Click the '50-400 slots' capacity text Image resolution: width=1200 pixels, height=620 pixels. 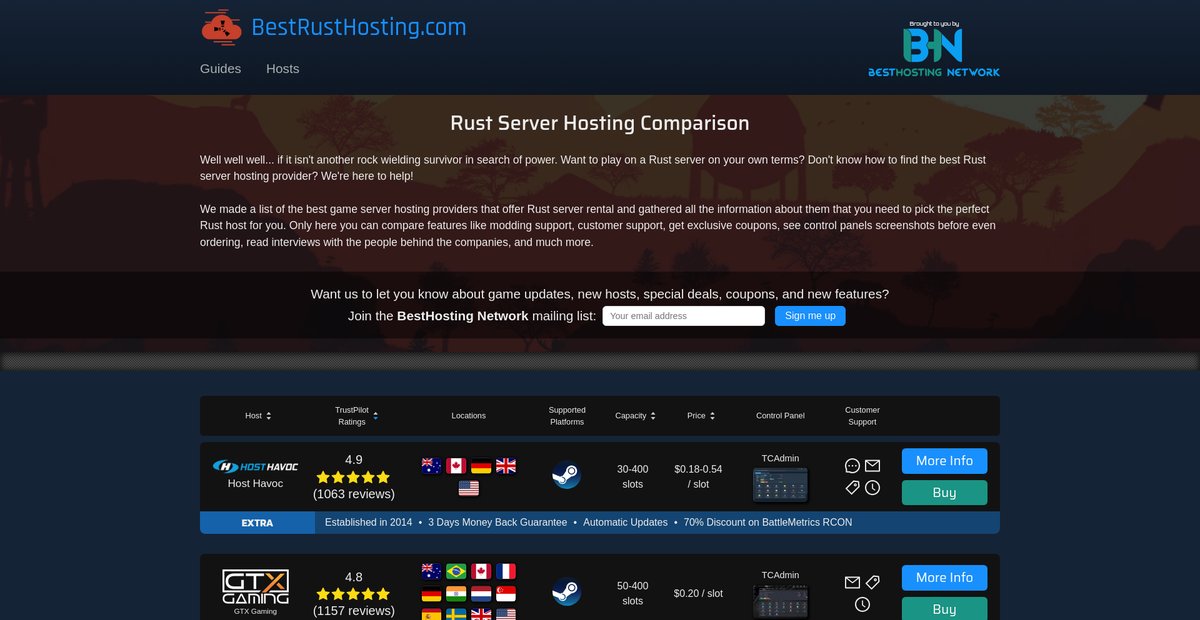632,593
